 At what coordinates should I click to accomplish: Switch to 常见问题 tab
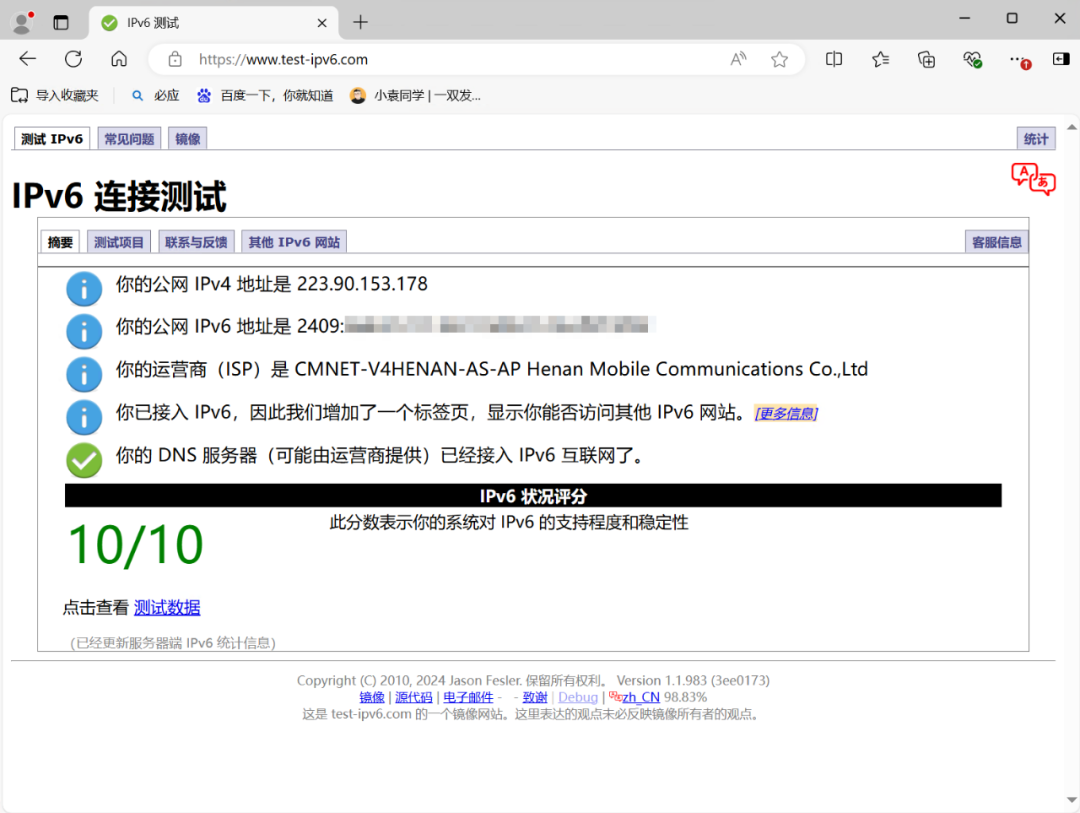[x=129, y=138]
